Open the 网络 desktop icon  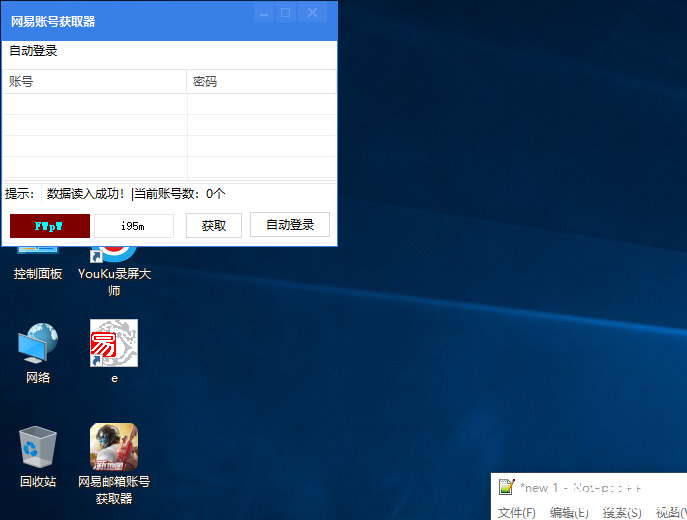[38, 353]
